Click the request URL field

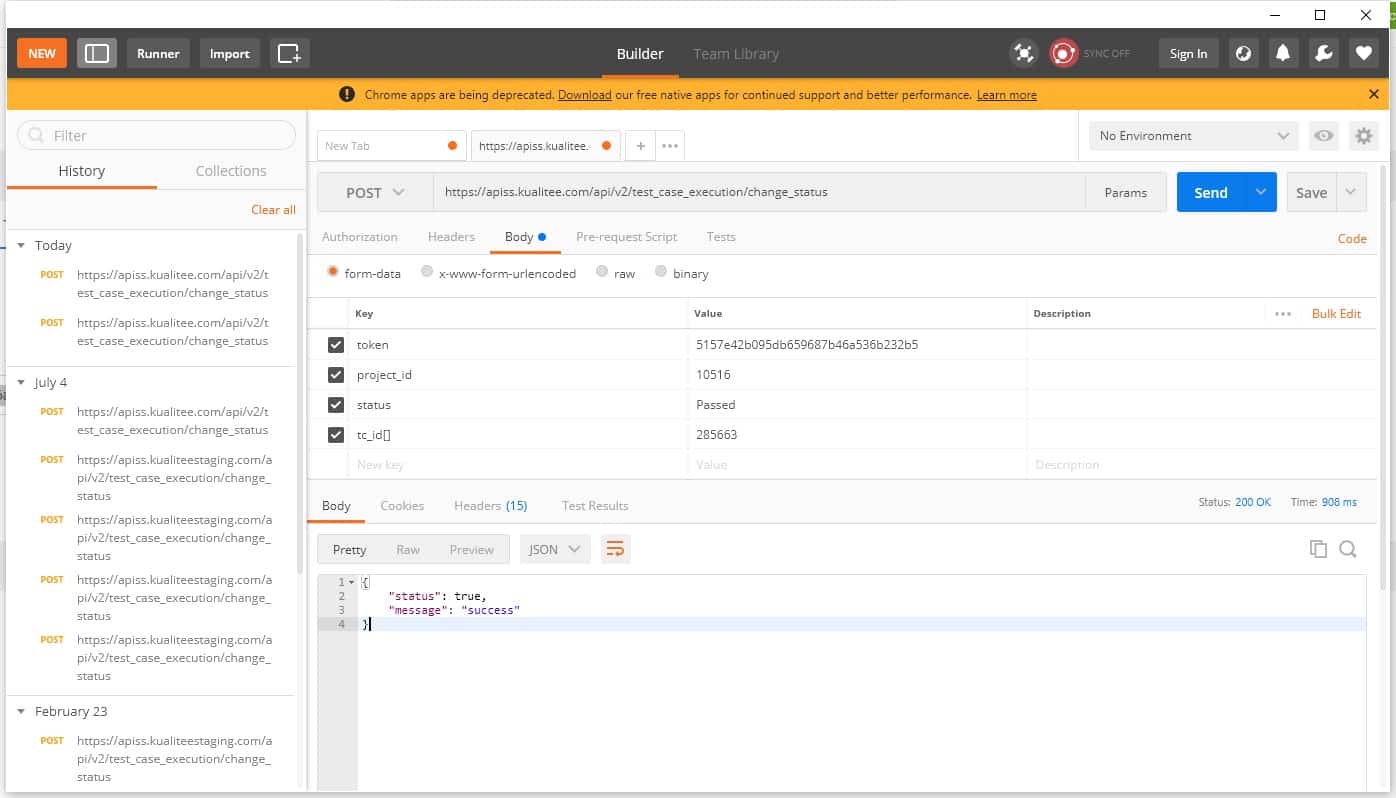(x=759, y=192)
